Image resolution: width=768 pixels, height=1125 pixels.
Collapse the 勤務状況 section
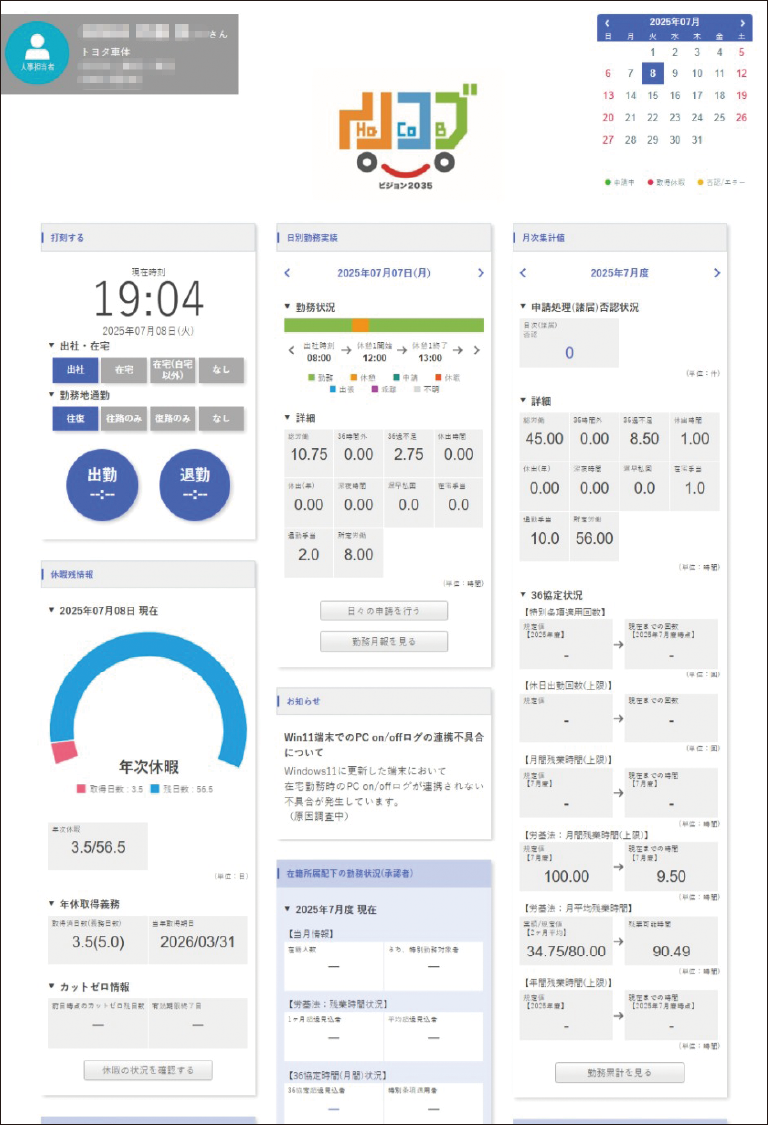coord(288,307)
